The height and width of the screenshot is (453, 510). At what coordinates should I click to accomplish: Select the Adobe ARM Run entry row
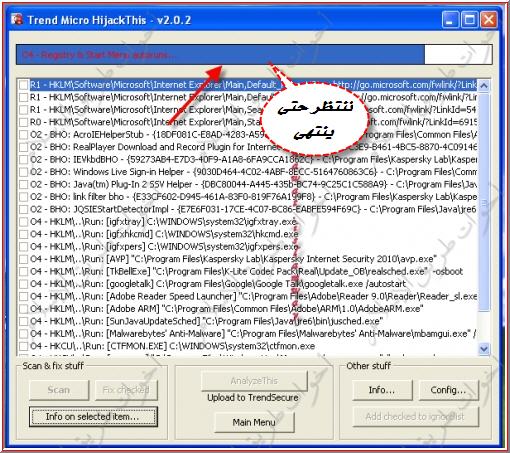click(248, 309)
